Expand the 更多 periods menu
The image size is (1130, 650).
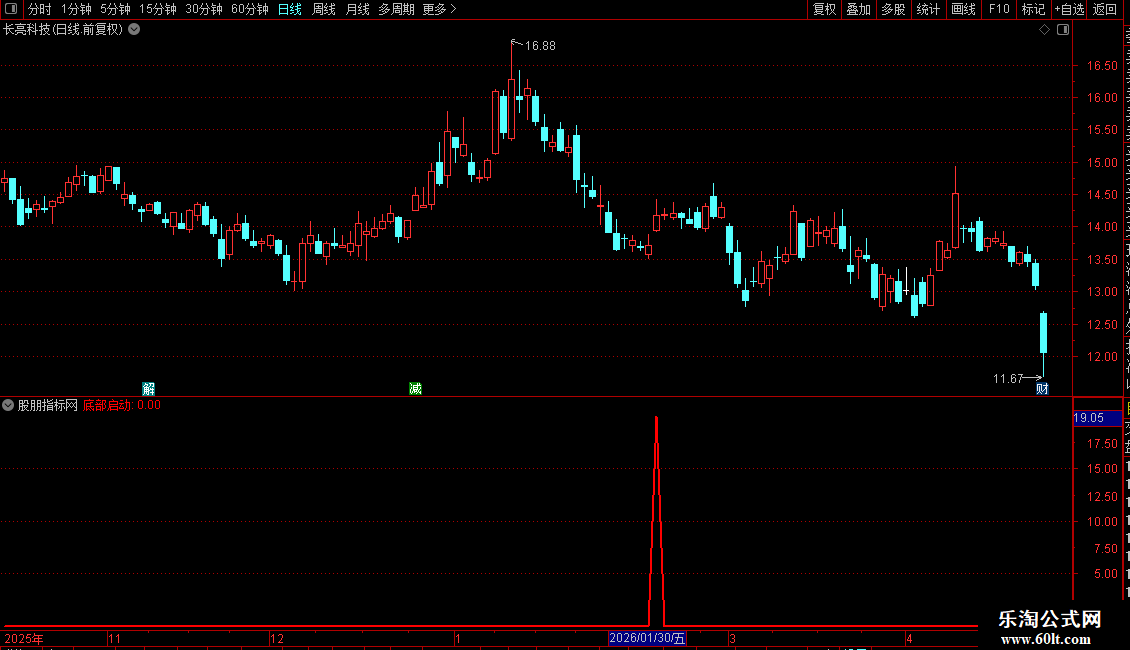tap(440, 9)
